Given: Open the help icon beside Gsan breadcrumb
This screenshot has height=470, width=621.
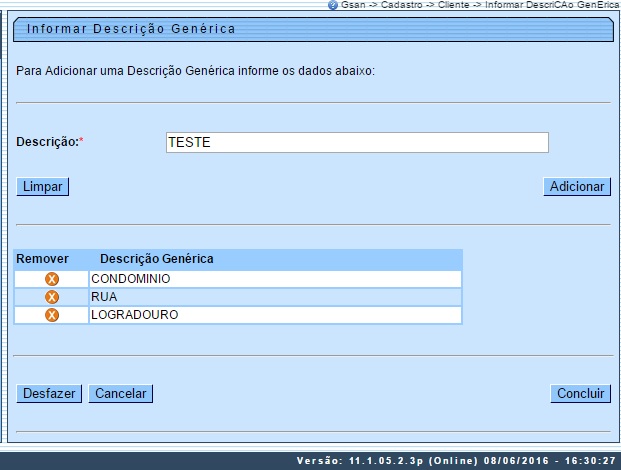Looking at the screenshot, I should 333,5.
